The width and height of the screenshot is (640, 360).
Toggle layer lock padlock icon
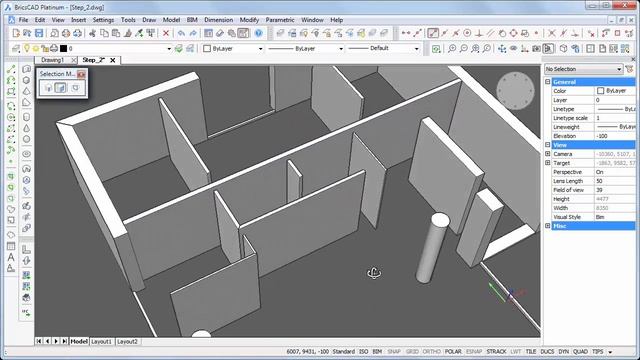[45, 49]
